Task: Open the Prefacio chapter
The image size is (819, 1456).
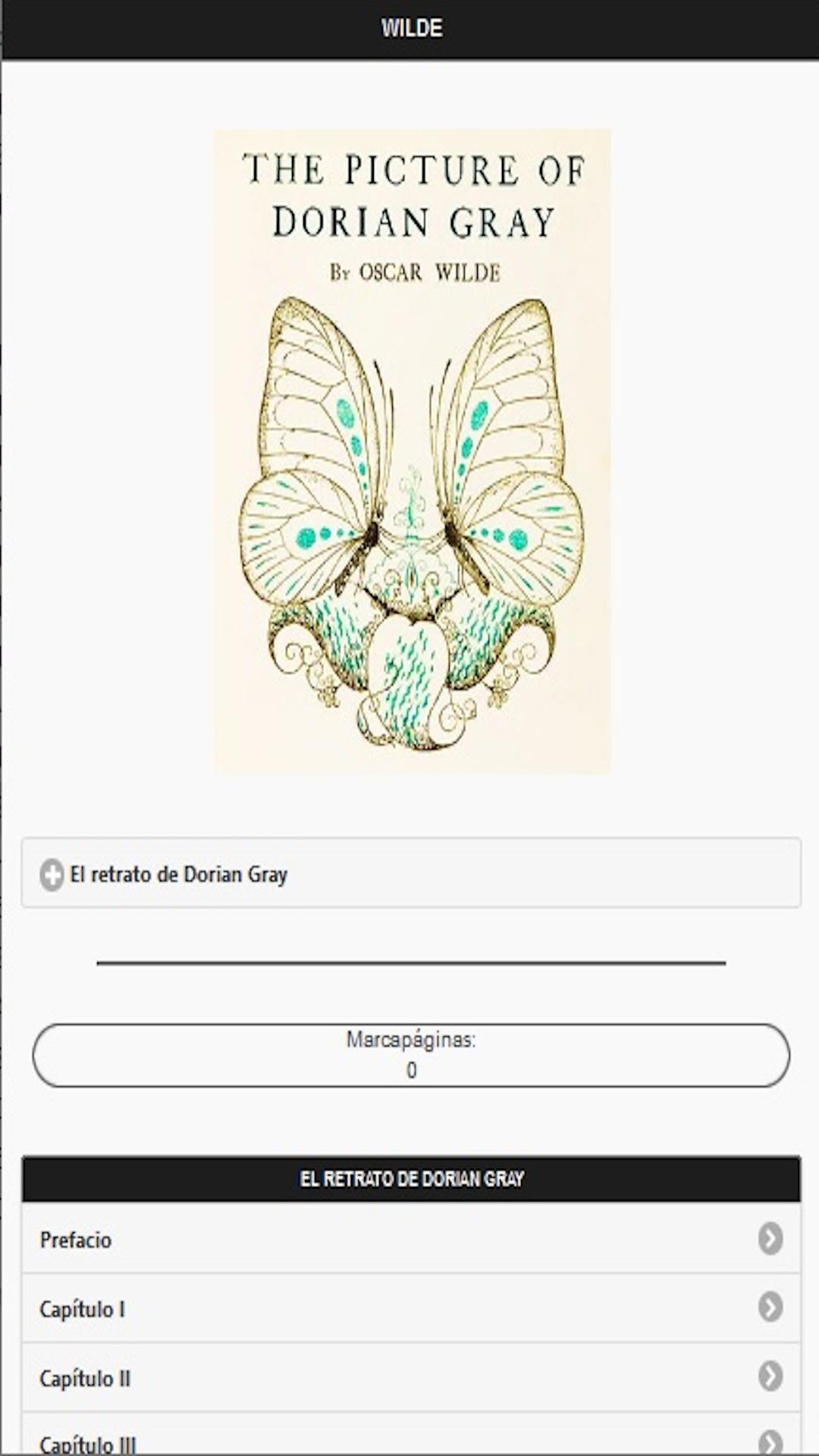Action: pyautogui.click(x=411, y=1239)
